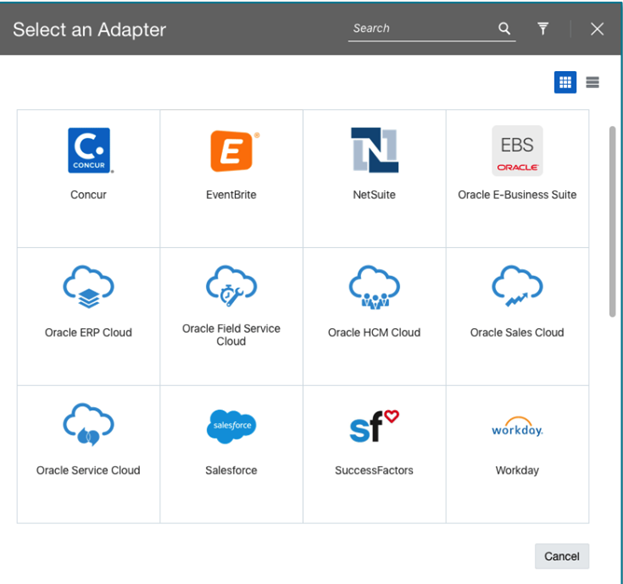623x584 pixels.
Task: Choose the Oracle Service Cloud icon
Action: click(x=89, y=427)
